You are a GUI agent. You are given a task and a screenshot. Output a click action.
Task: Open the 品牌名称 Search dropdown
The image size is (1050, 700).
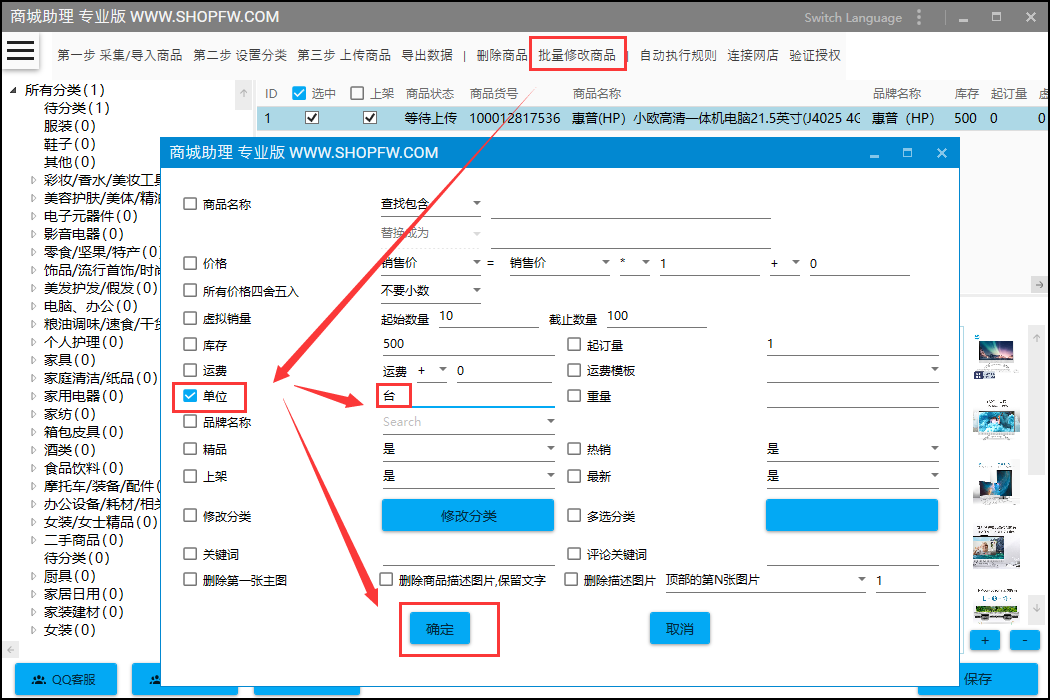click(x=468, y=422)
